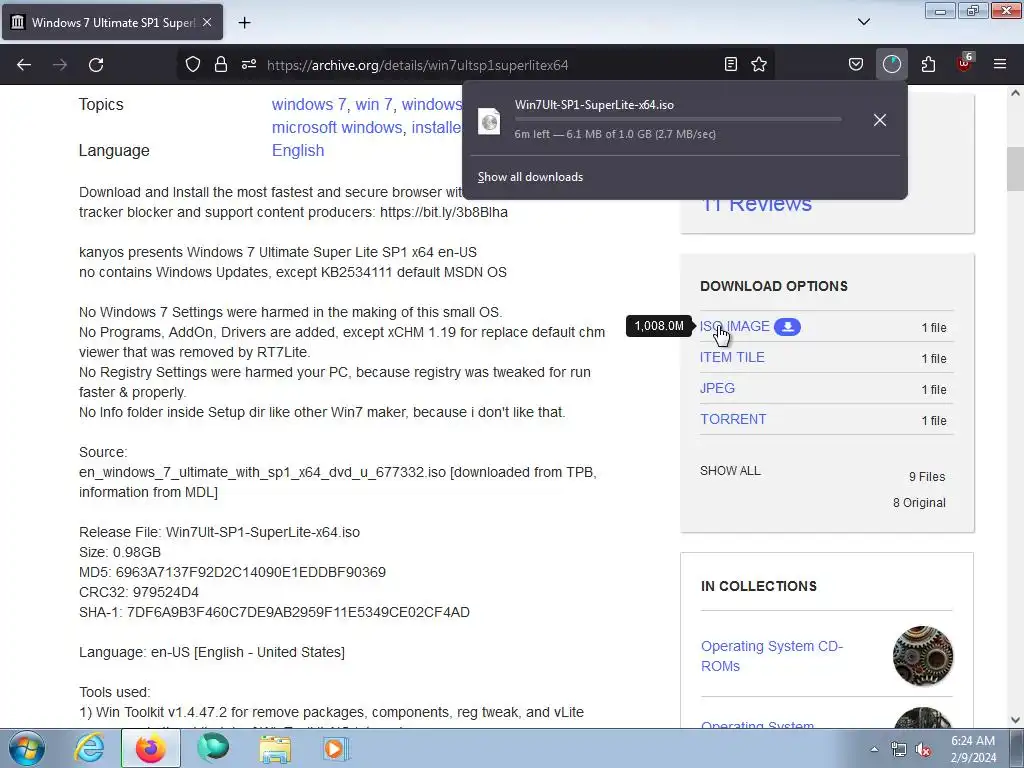Viewport: 1024px width, 768px height.
Task: Click the 'win 7' topic link
Action: pyautogui.click(x=374, y=104)
